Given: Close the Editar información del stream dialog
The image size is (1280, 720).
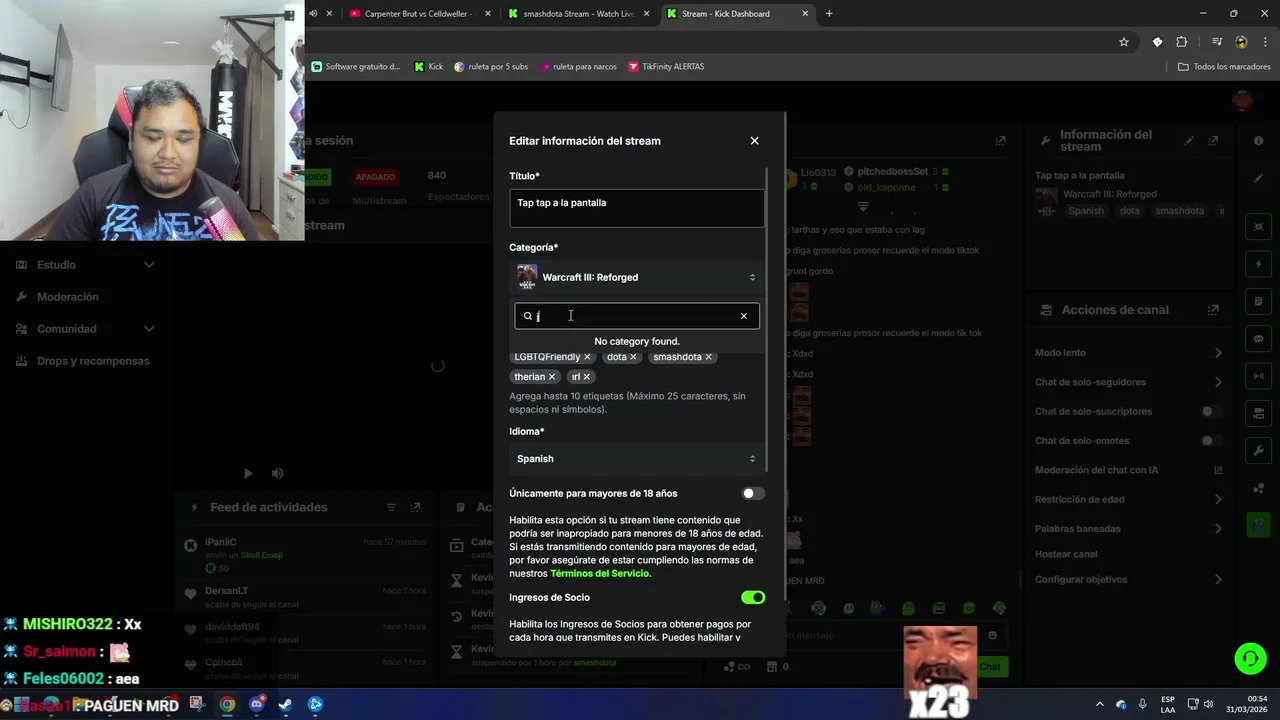Looking at the screenshot, I should (x=754, y=141).
